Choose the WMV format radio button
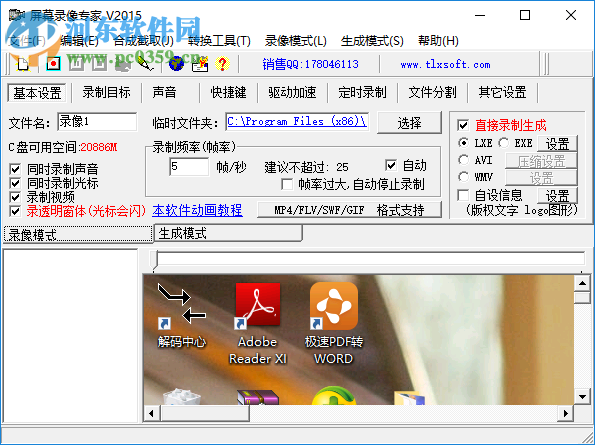 (463, 177)
